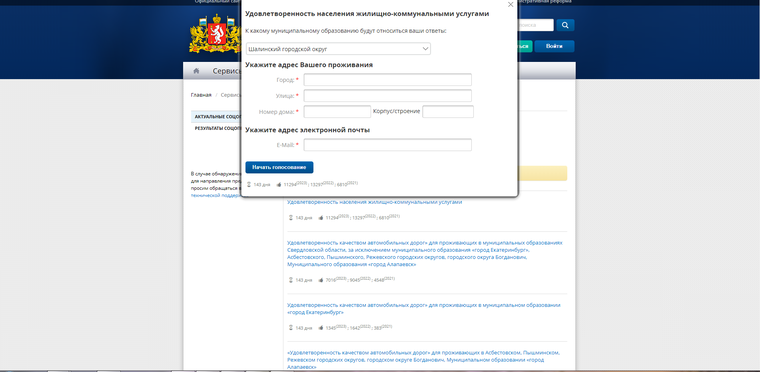Focus the Номер дома field
The image size is (760, 372).
click(x=337, y=112)
